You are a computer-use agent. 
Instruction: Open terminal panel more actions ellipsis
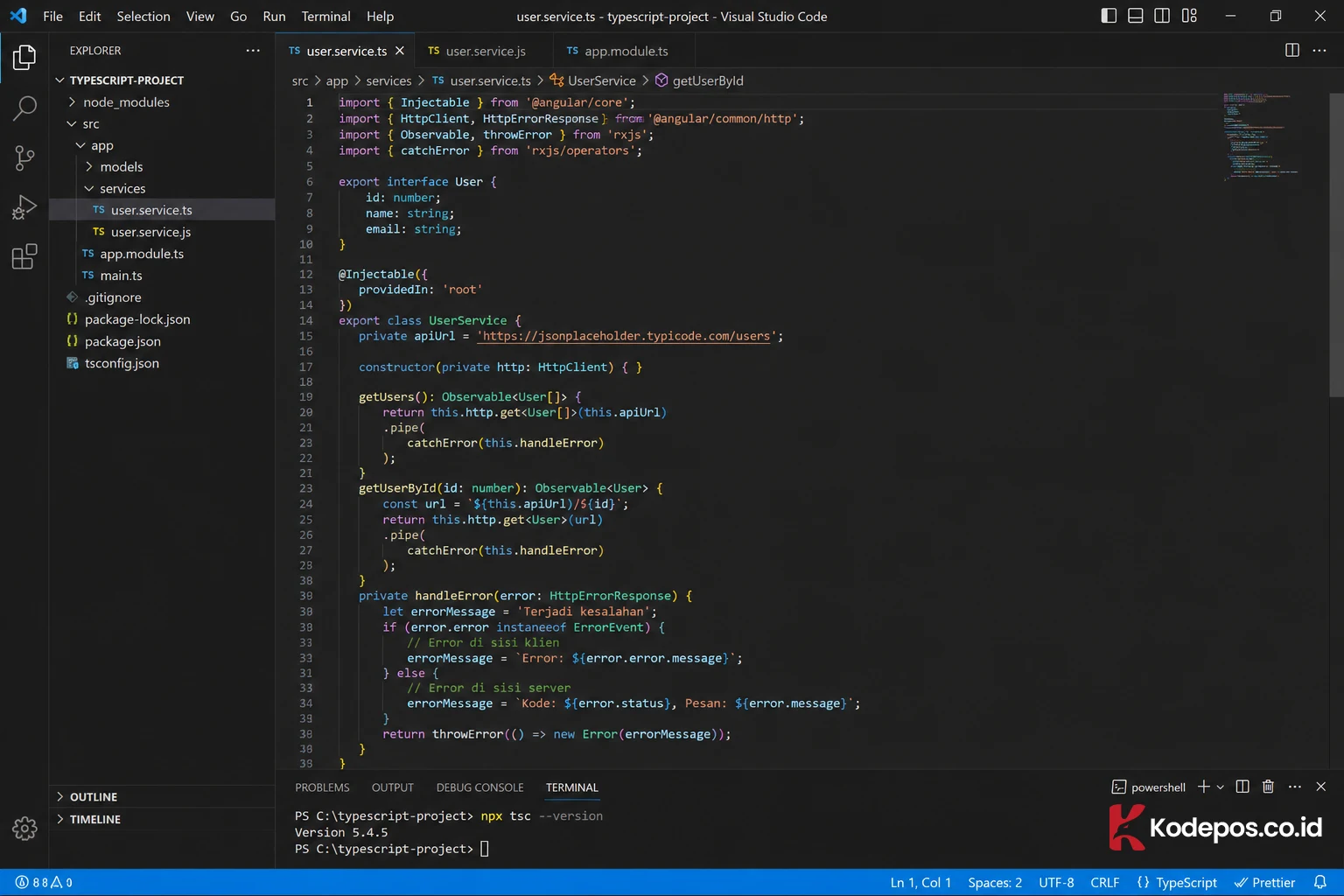(1295, 787)
